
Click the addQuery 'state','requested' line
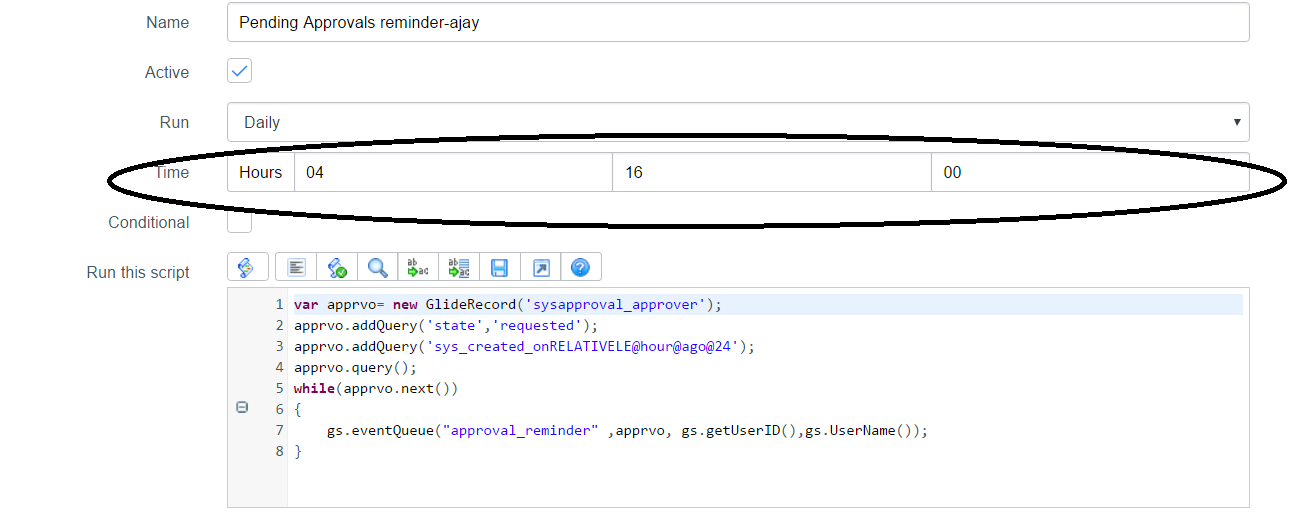(445, 325)
